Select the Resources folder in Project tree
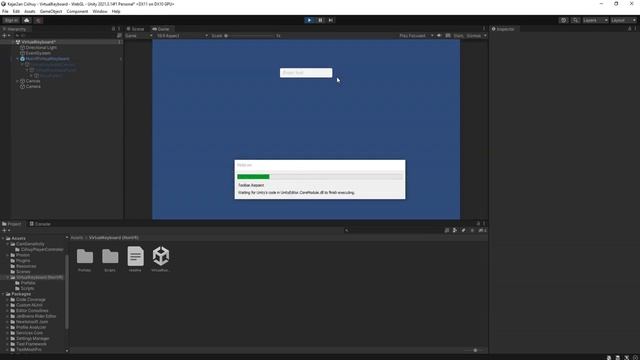 tap(26, 266)
